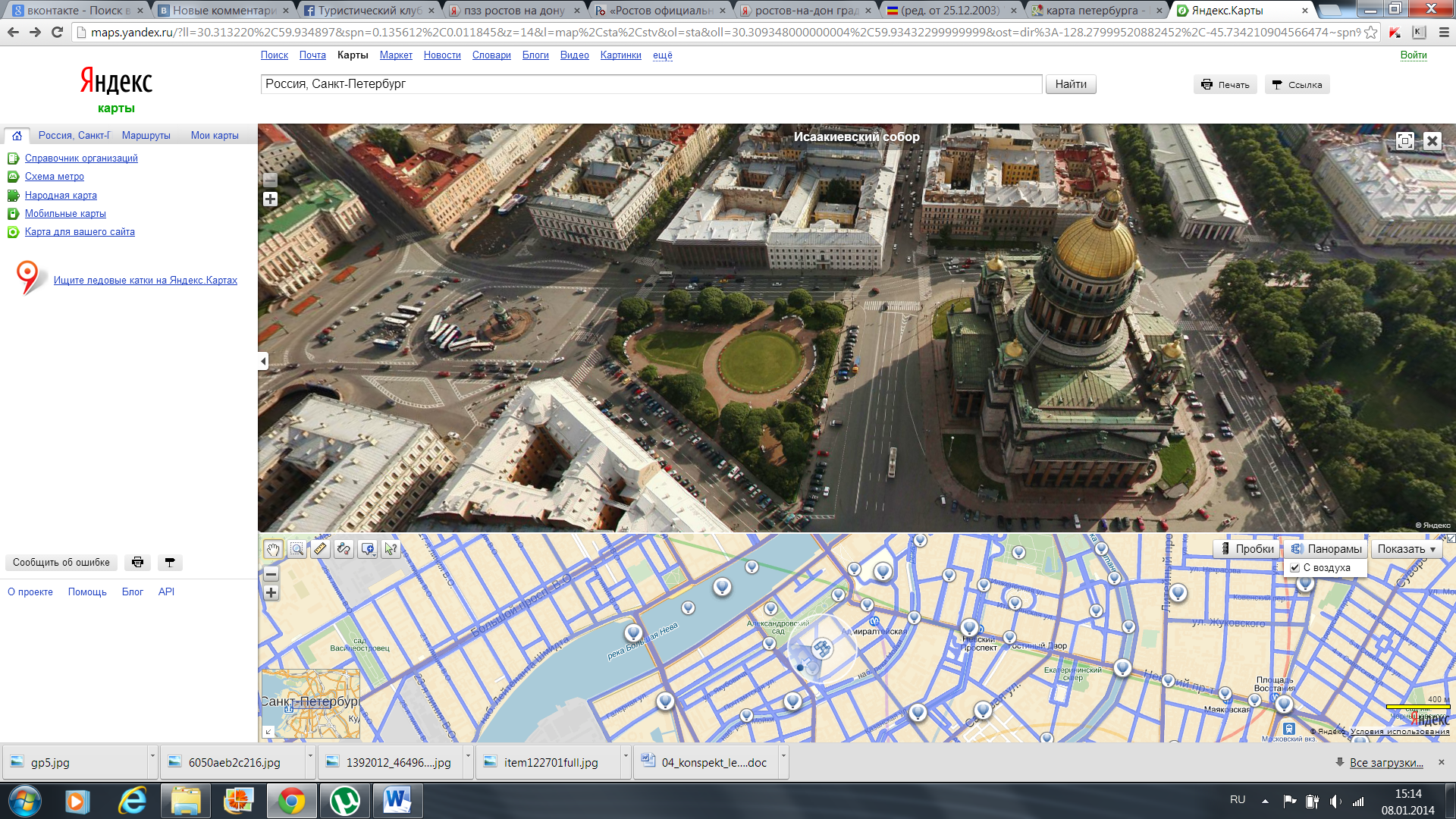Image resolution: width=1456 pixels, height=819 pixels.
Task: Open dropdown for 04_konspekt_le doc download
Action: click(783, 762)
